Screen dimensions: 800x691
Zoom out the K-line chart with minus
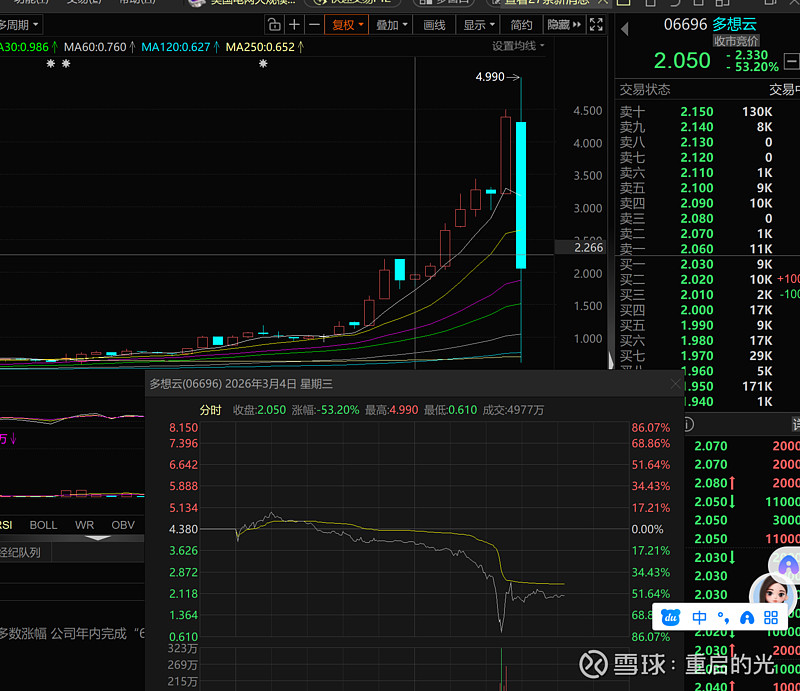point(314,24)
